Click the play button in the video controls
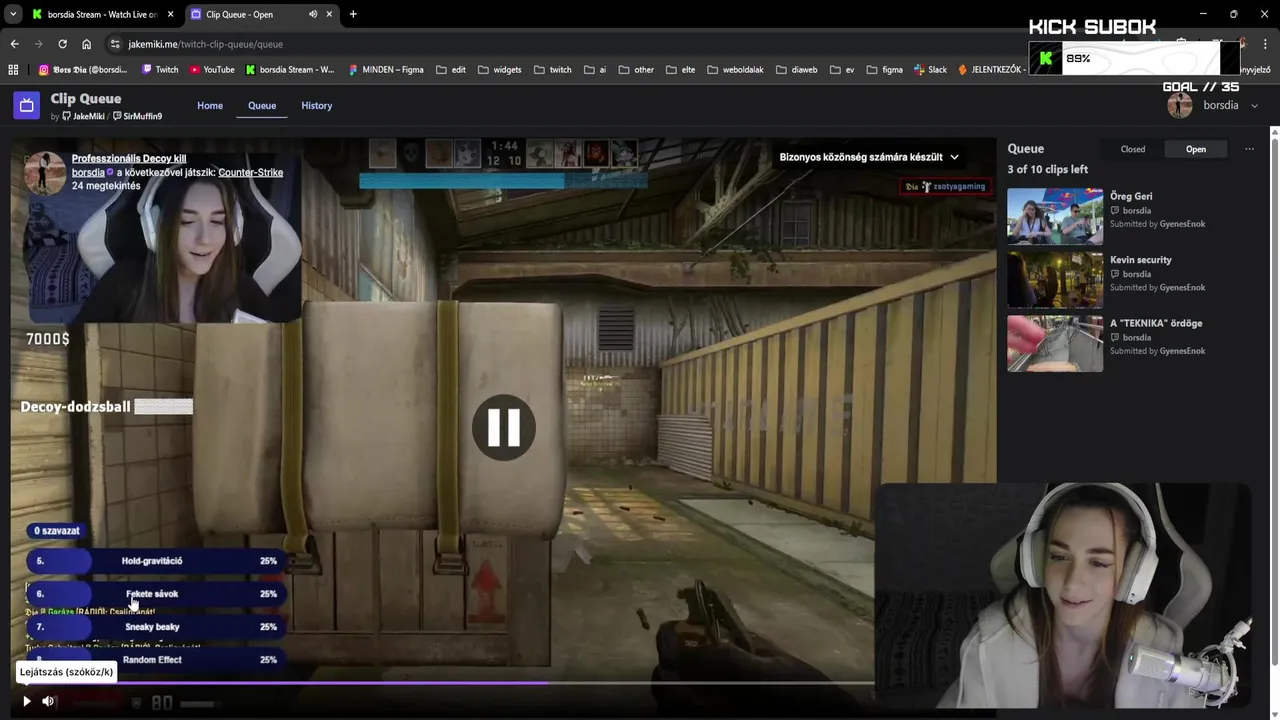The height and width of the screenshot is (720, 1280). click(x=27, y=701)
